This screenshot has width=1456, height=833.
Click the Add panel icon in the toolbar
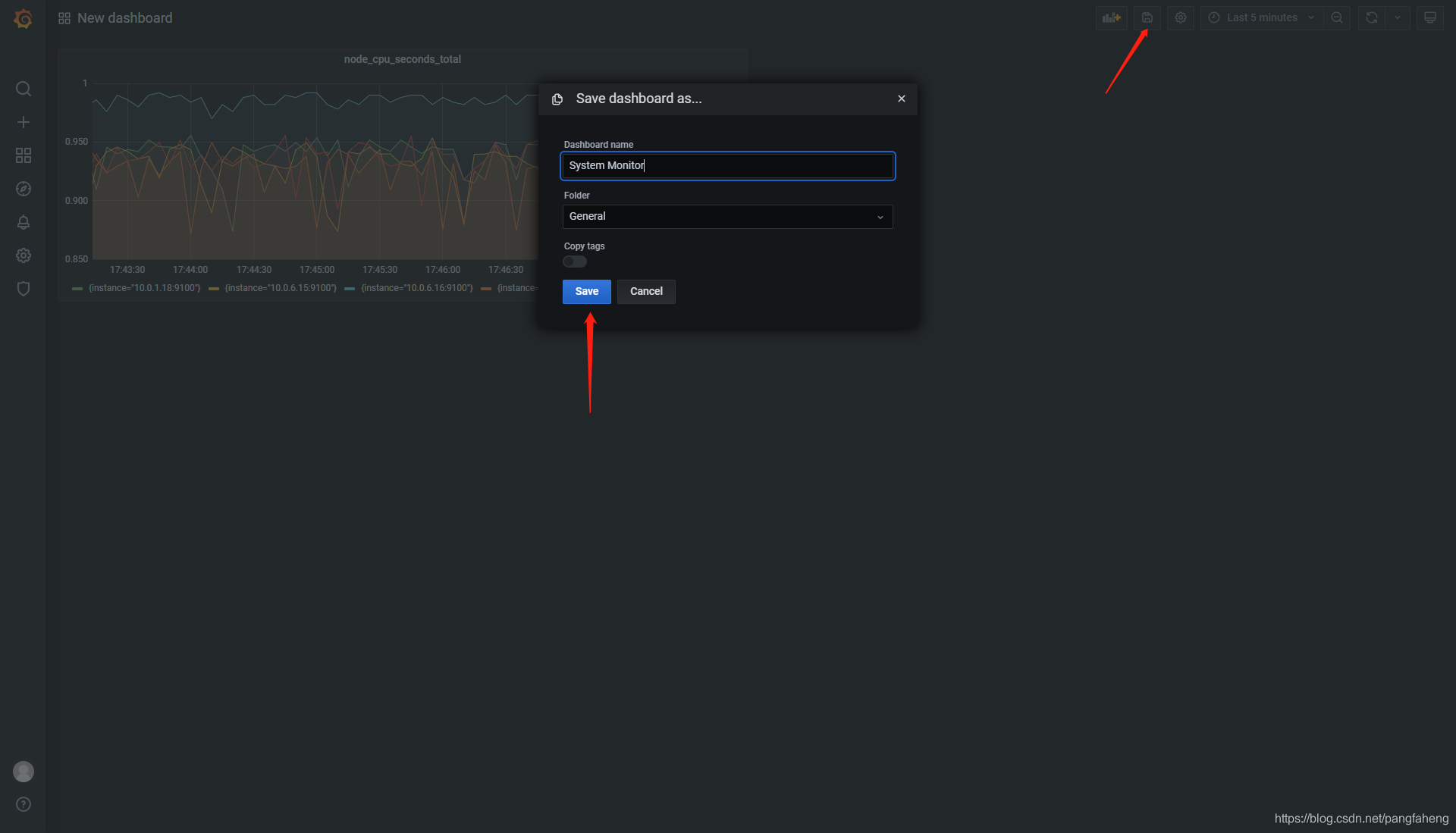(x=1112, y=17)
